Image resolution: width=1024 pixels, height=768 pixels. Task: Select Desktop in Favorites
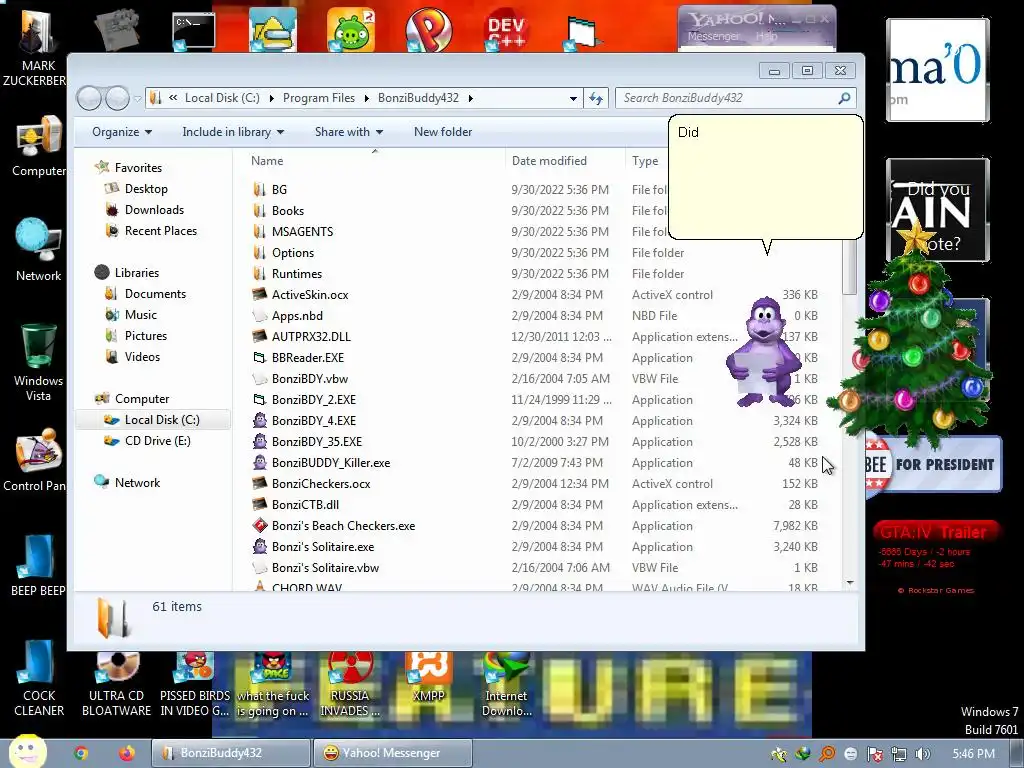(x=146, y=189)
